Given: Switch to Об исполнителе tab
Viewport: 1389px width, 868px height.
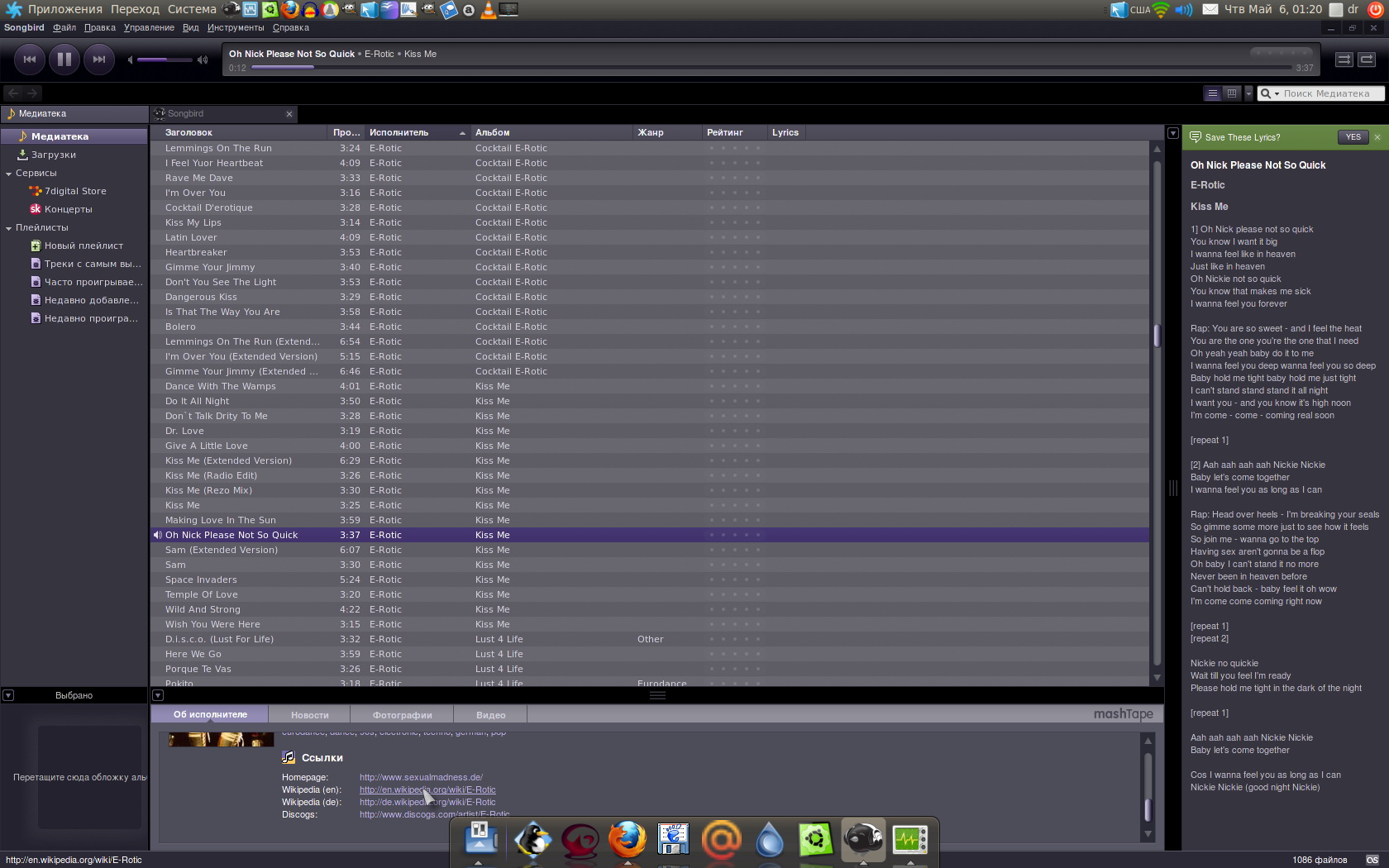Looking at the screenshot, I should point(210,714).
